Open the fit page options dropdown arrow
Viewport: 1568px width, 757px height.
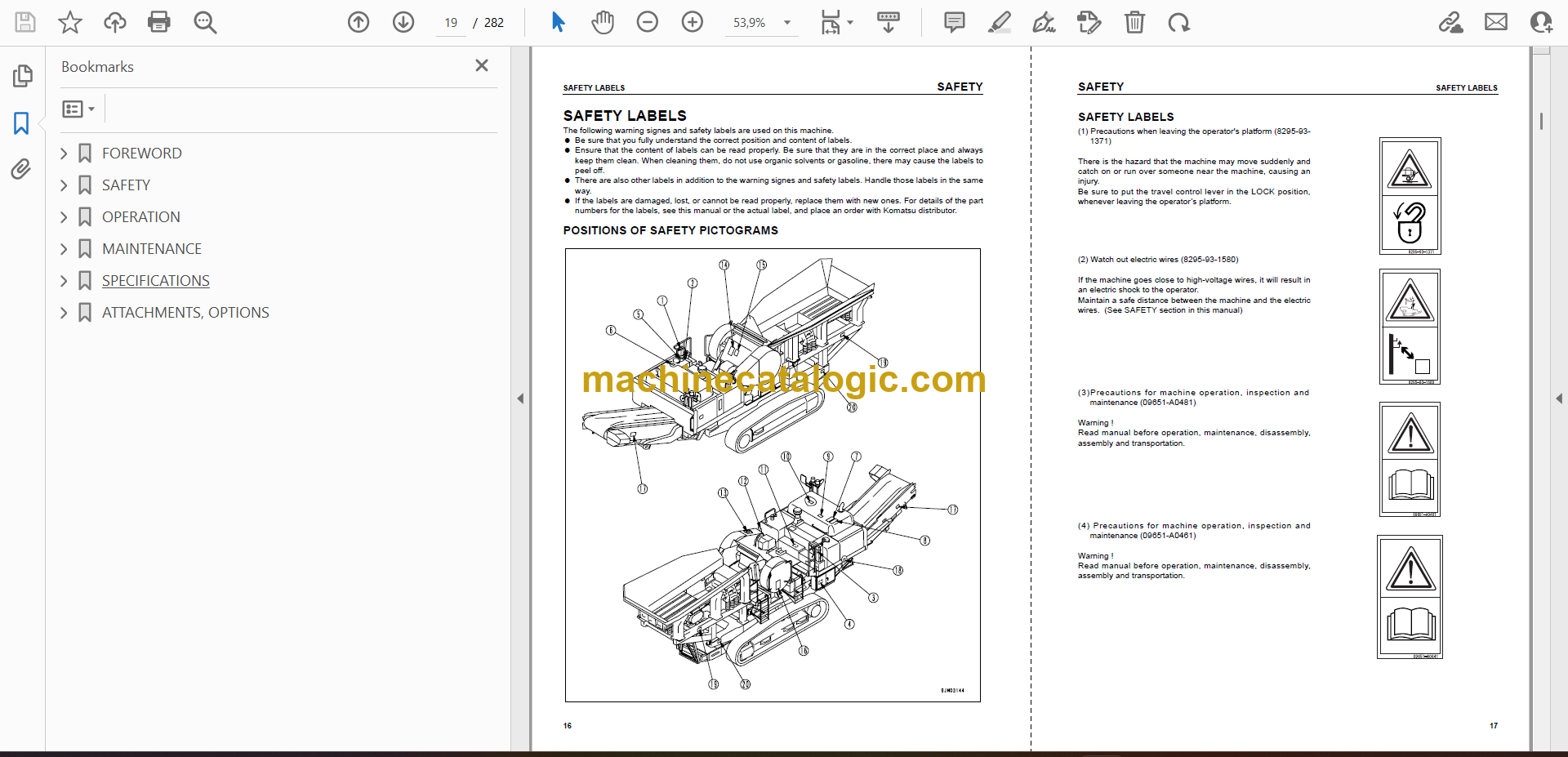coord(850,23)
